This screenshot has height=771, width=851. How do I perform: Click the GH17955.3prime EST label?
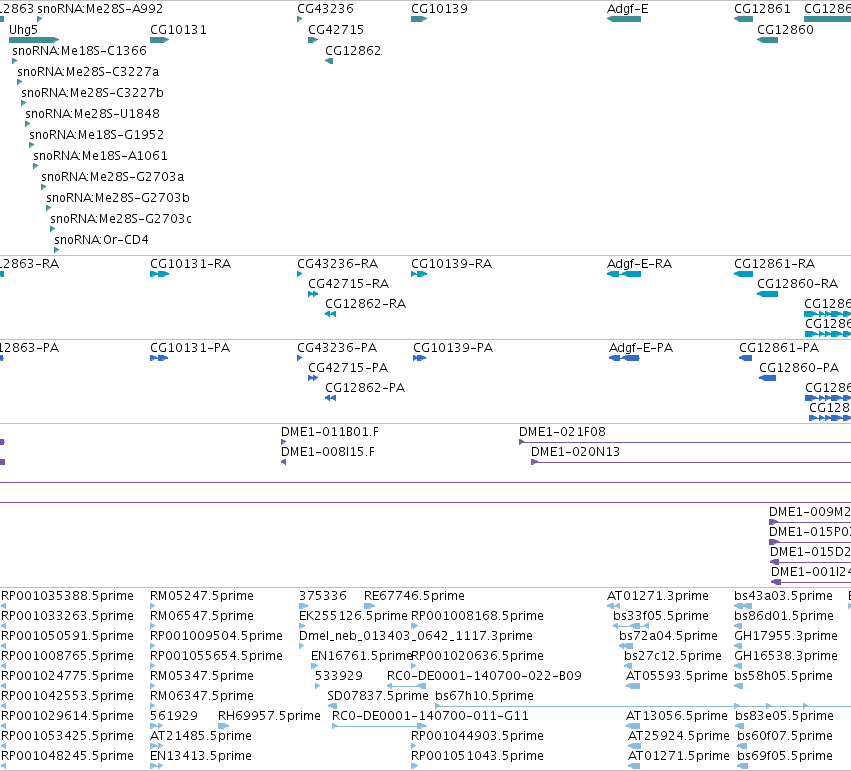tap(786, 636)
